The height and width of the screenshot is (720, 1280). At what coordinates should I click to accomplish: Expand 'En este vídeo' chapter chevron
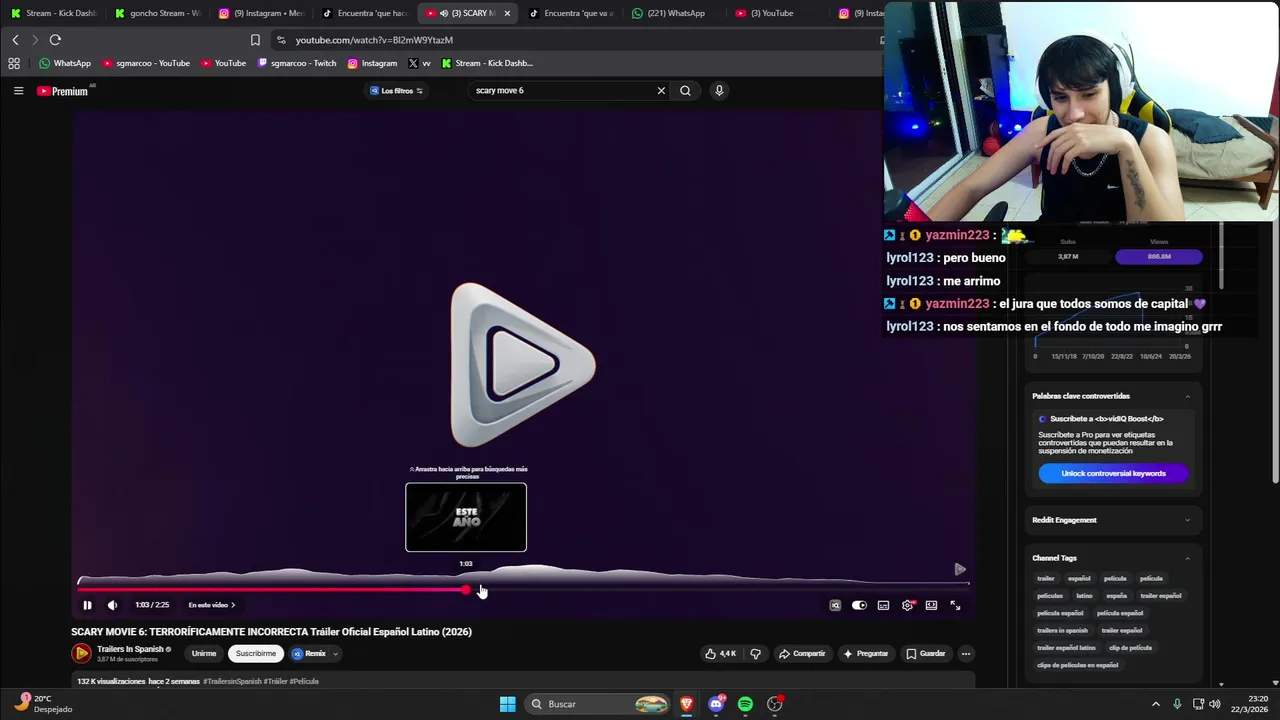pyautogui.click(x=233, y=605)
